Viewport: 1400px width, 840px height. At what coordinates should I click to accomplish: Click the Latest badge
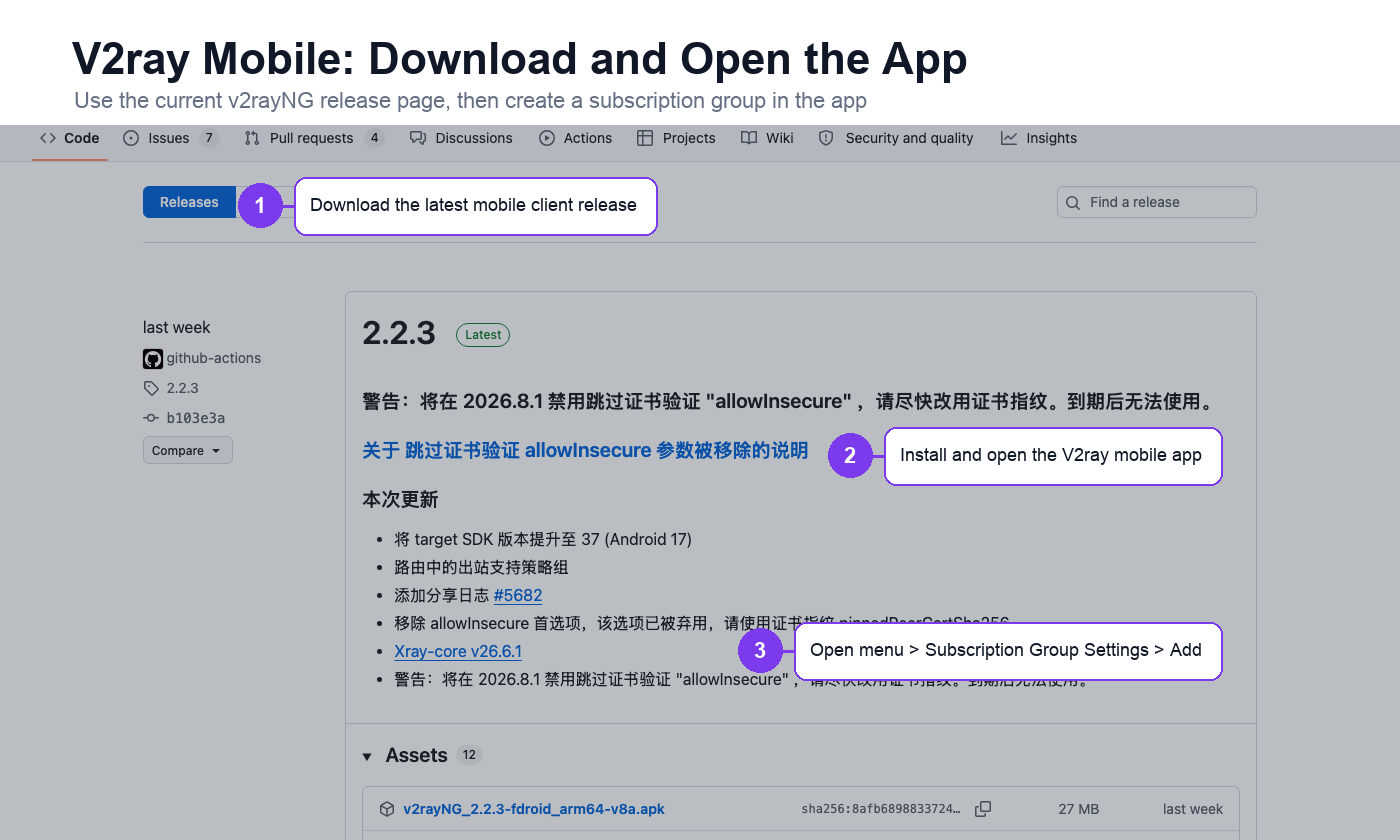[x=483, y=335]
